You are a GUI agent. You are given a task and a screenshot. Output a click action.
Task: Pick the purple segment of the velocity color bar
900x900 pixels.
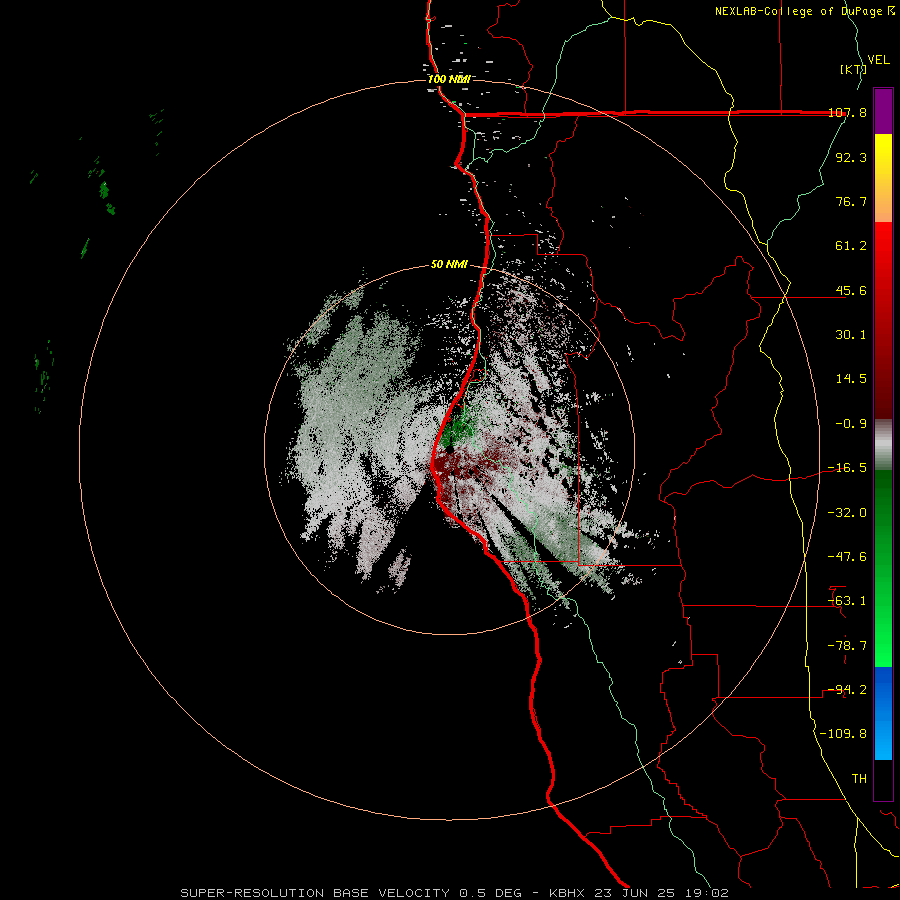(x=883, y=111)
